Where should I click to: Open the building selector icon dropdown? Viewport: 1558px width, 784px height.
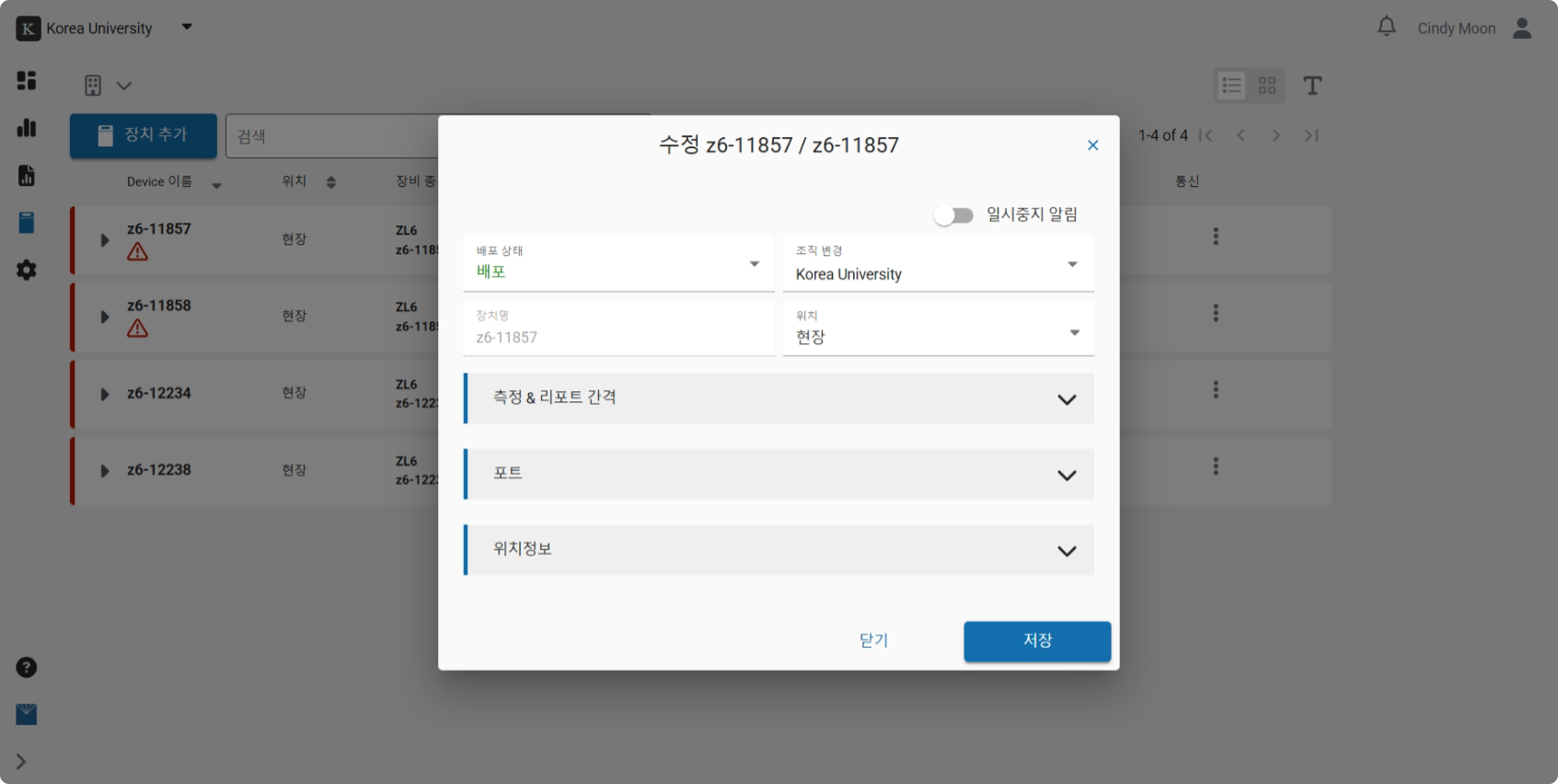[x=108, y=86]
